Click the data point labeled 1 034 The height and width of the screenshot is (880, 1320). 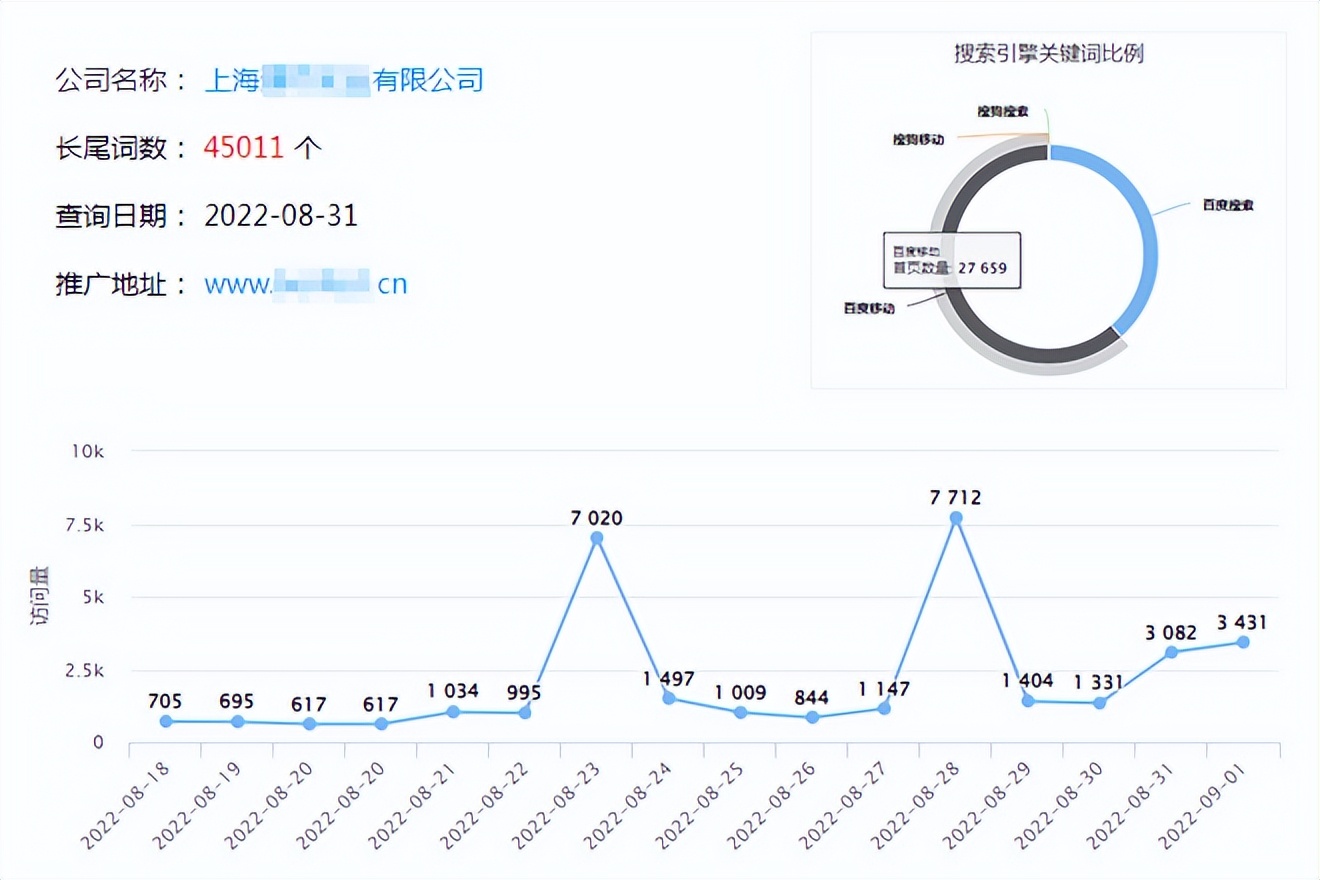452,710
